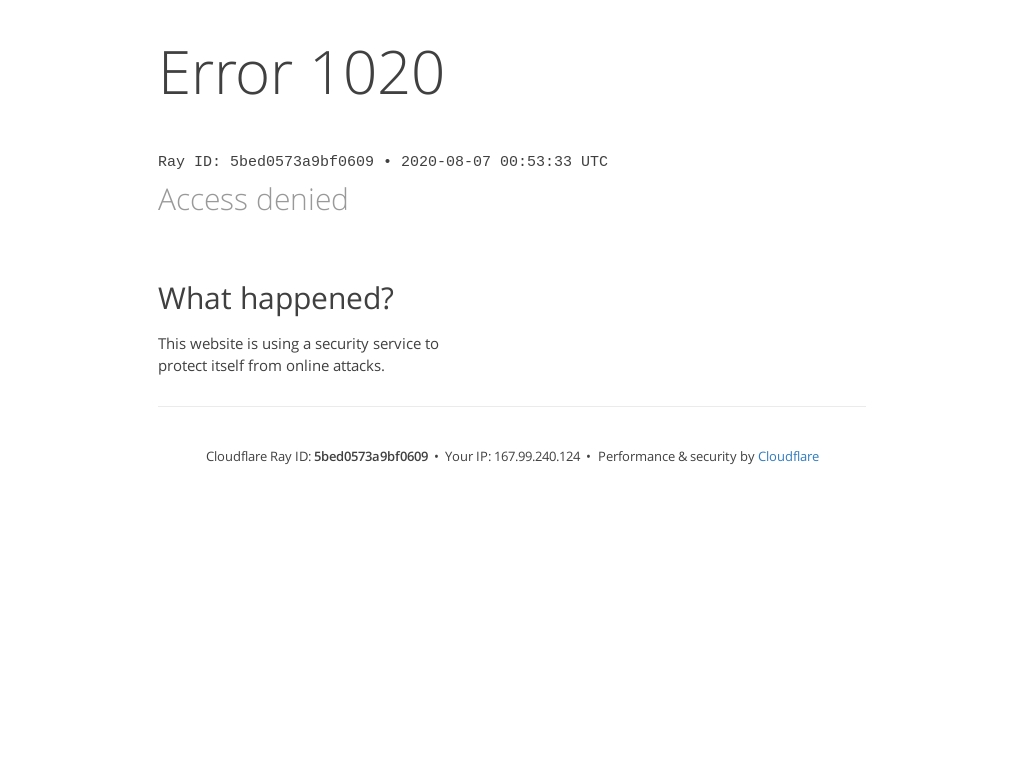Select the Ray ID label in monospace line
This screenshot has height=768, width=1024.
(189, 162)
